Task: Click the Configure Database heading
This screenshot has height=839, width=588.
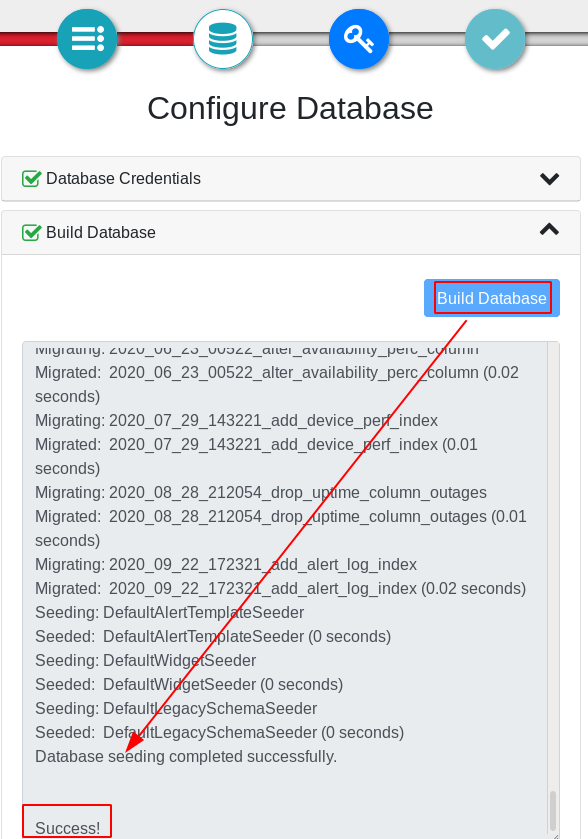Action: click(x=290, y=108)
